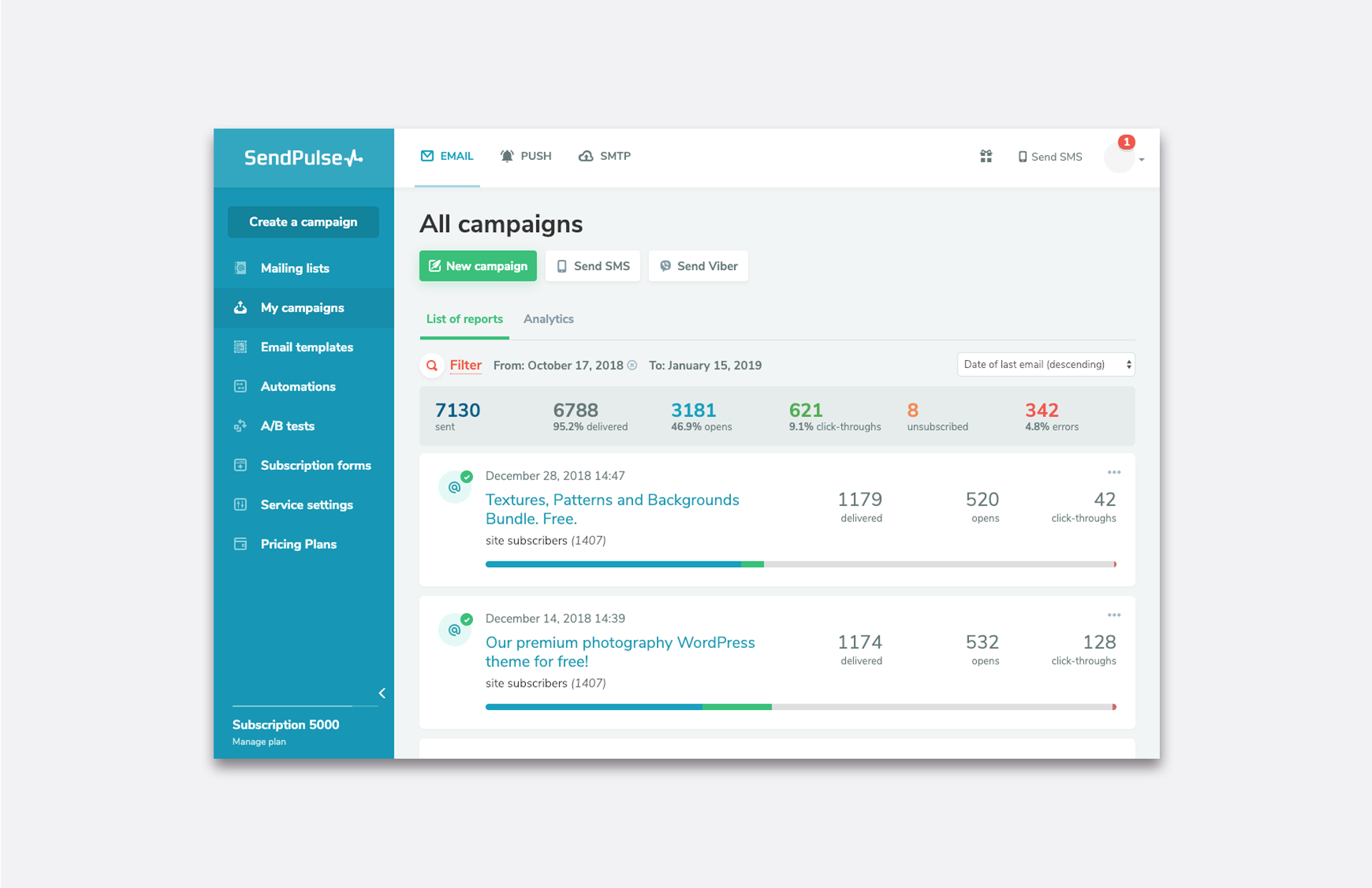The image size is (1372, 888).
Task: Click the A/B tests sidebar icon
Action: point(241,426)
